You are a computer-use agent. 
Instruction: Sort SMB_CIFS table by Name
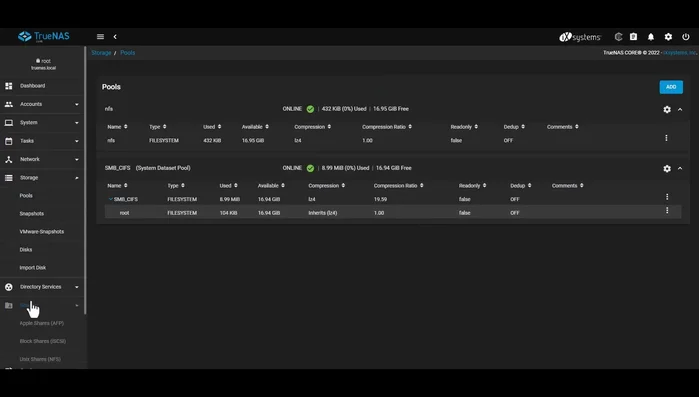point(117,186)
